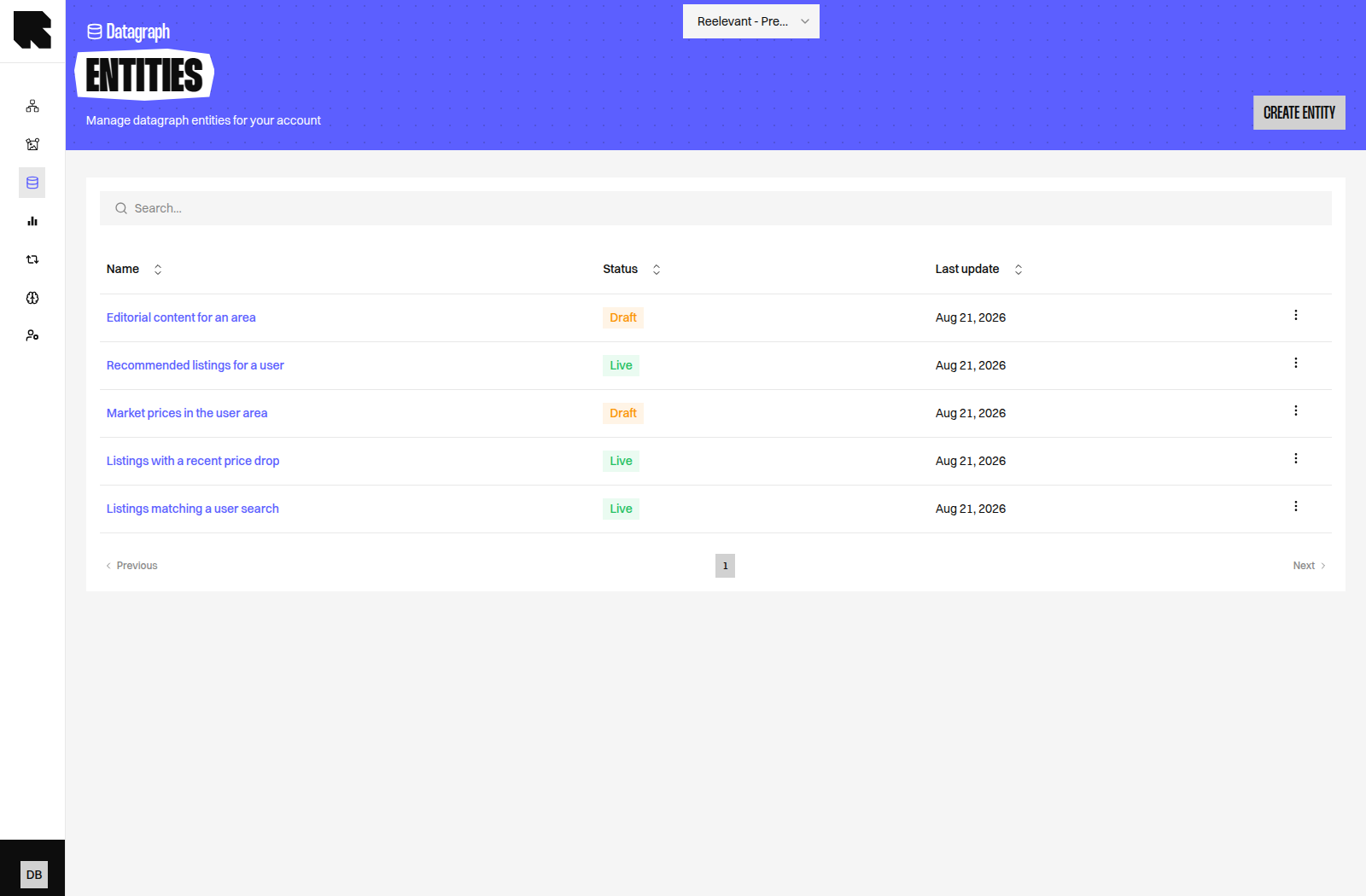Click the Live badge for Recommended listings
This screenshot has width=1366, height=896.
(621, 365)
